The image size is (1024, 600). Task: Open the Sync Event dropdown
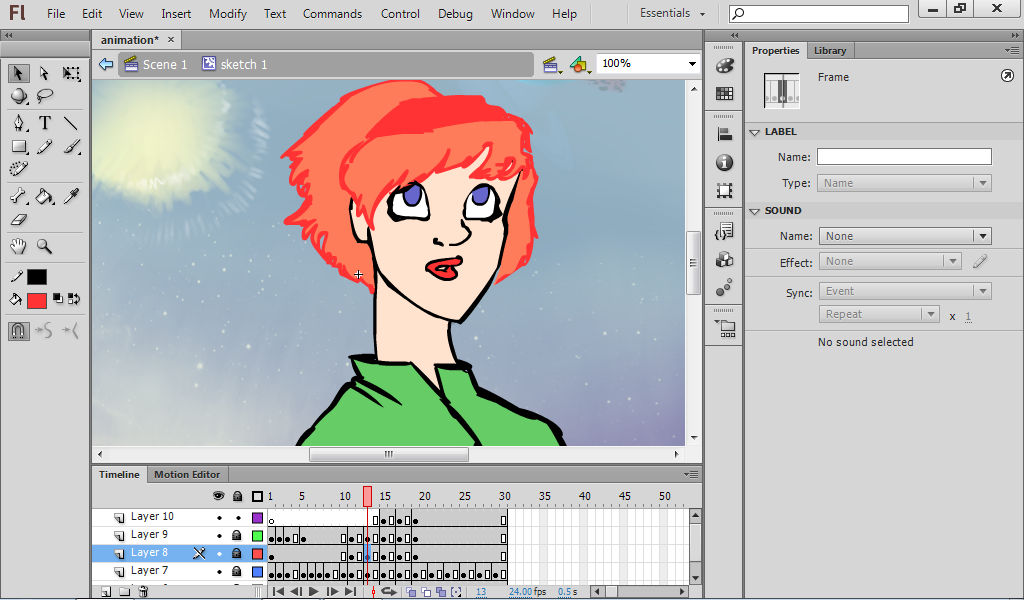[905, 291]
